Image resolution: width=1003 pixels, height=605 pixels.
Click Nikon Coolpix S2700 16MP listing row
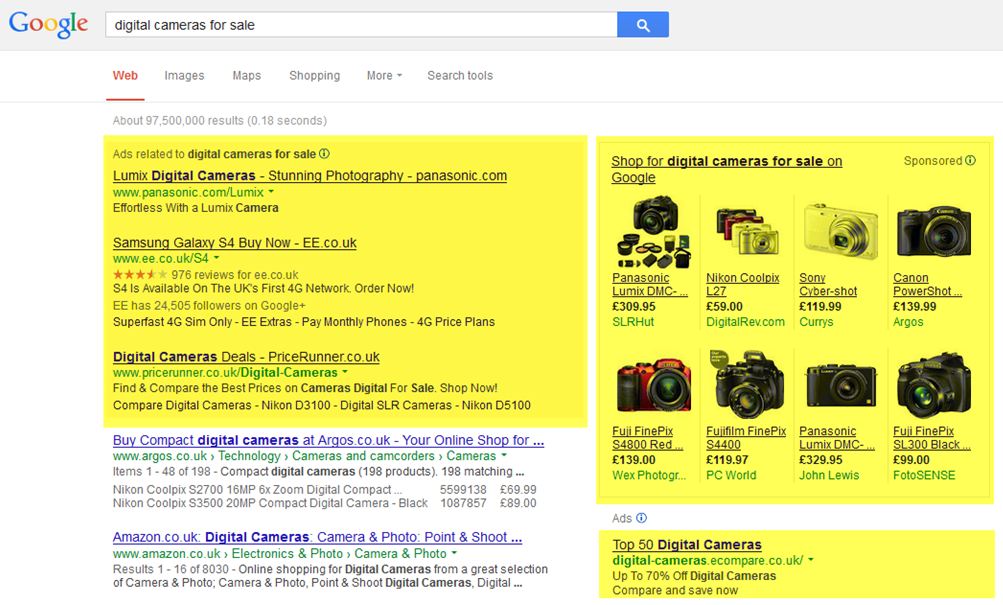click(325, 489)
